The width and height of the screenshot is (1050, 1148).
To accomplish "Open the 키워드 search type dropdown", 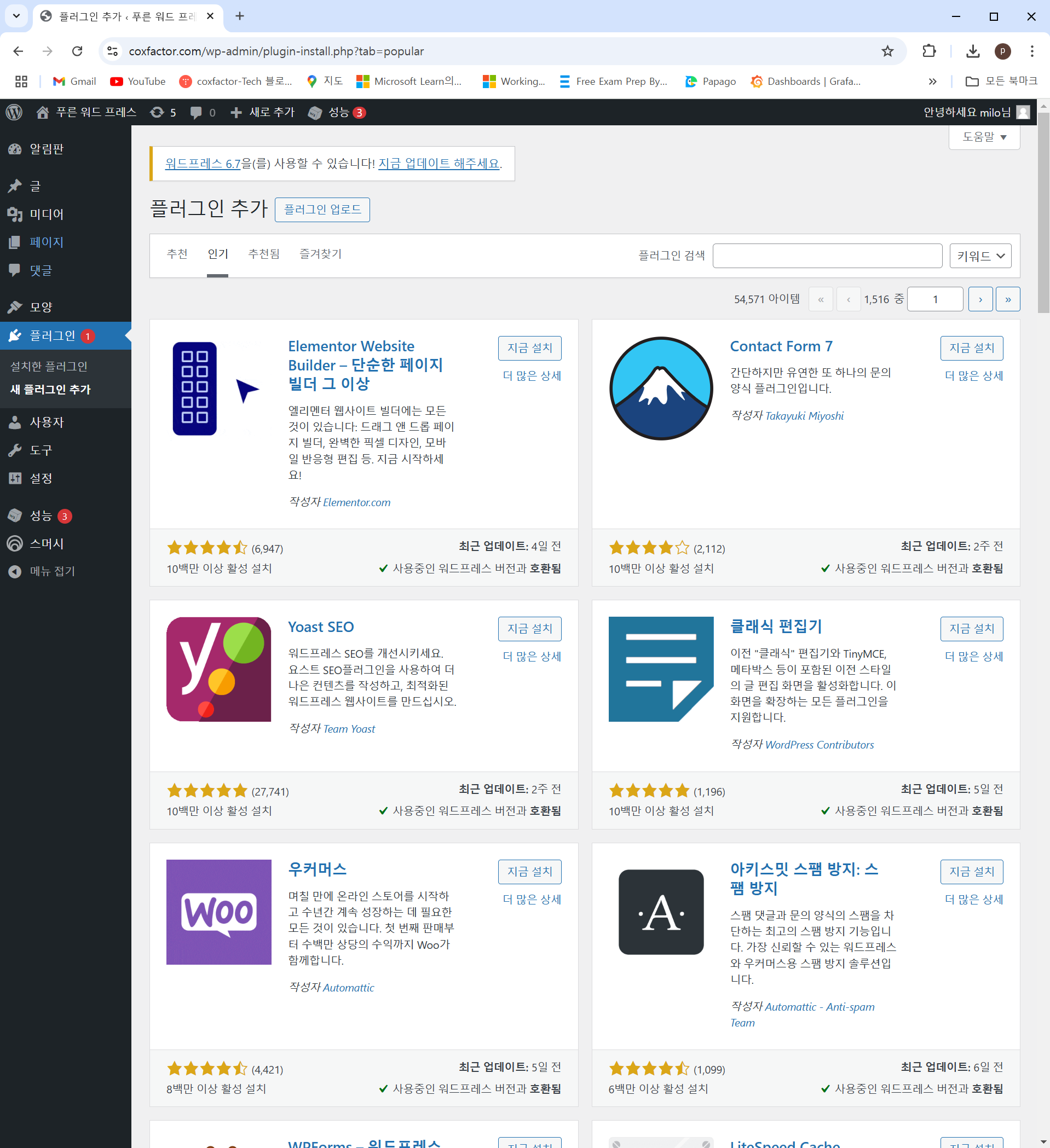I will [980, 256].
